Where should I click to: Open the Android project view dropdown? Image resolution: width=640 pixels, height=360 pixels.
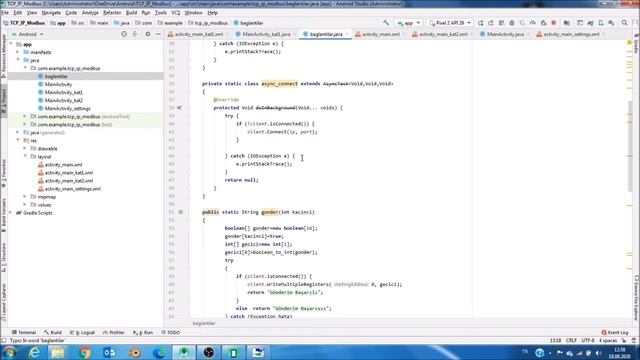(x=28, y=34)
